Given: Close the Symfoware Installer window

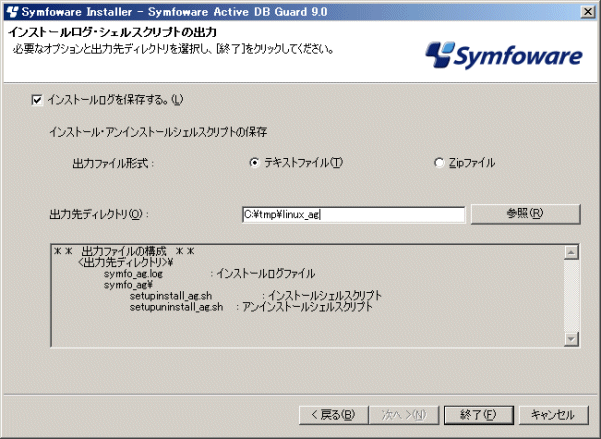Looking at the screenshot, I should (588, 12).
